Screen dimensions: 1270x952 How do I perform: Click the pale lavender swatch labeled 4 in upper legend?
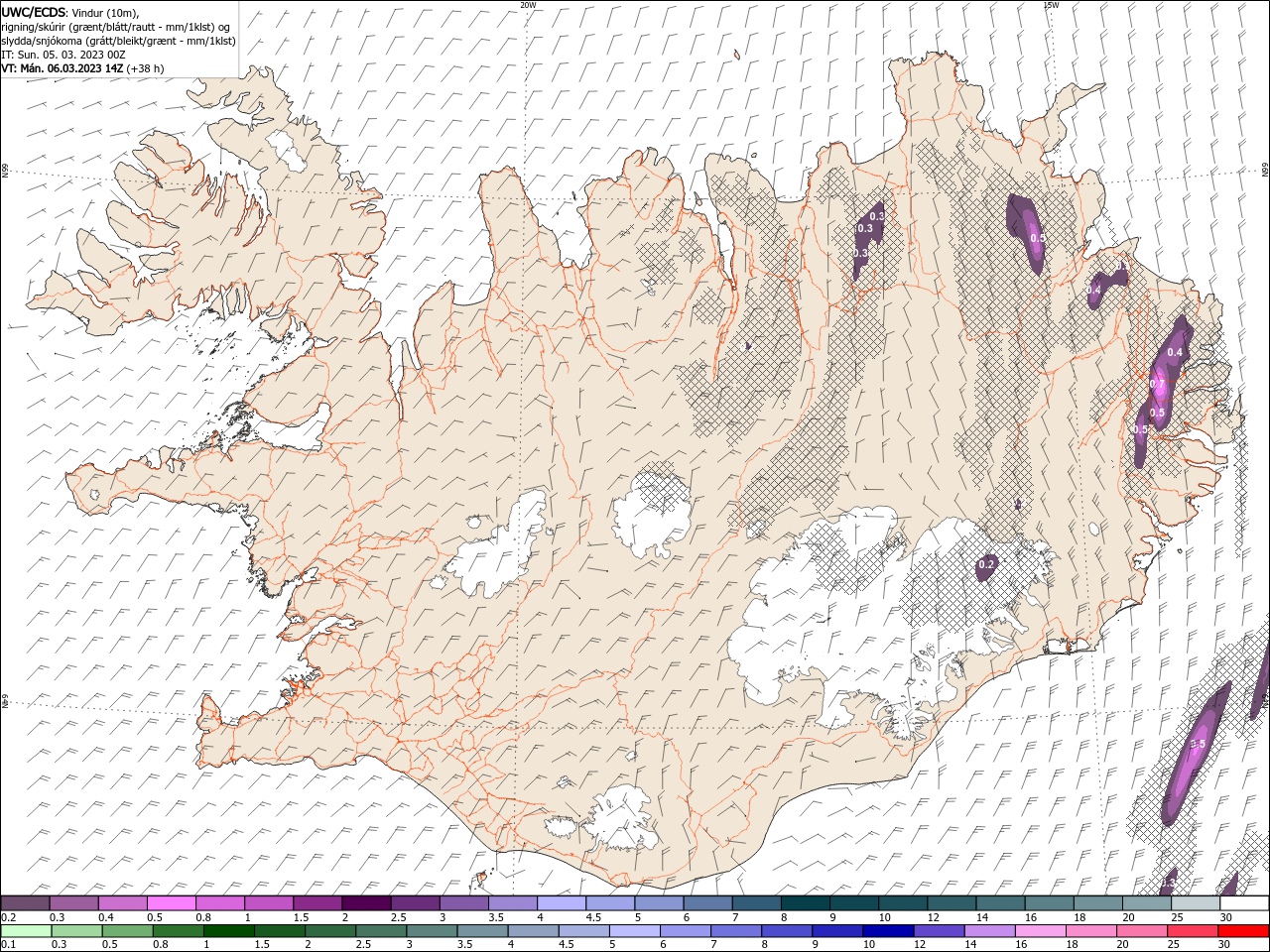561,903
